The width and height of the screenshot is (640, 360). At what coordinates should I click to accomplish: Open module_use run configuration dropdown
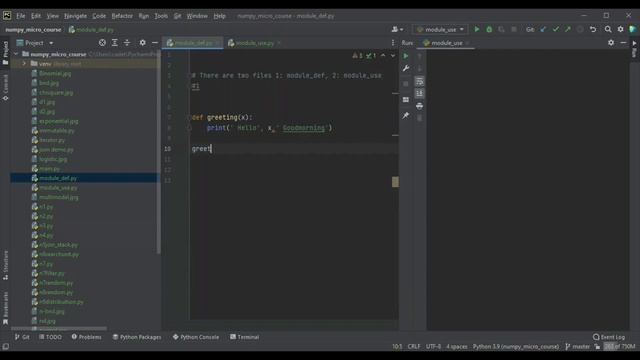(x=440, y=29)
